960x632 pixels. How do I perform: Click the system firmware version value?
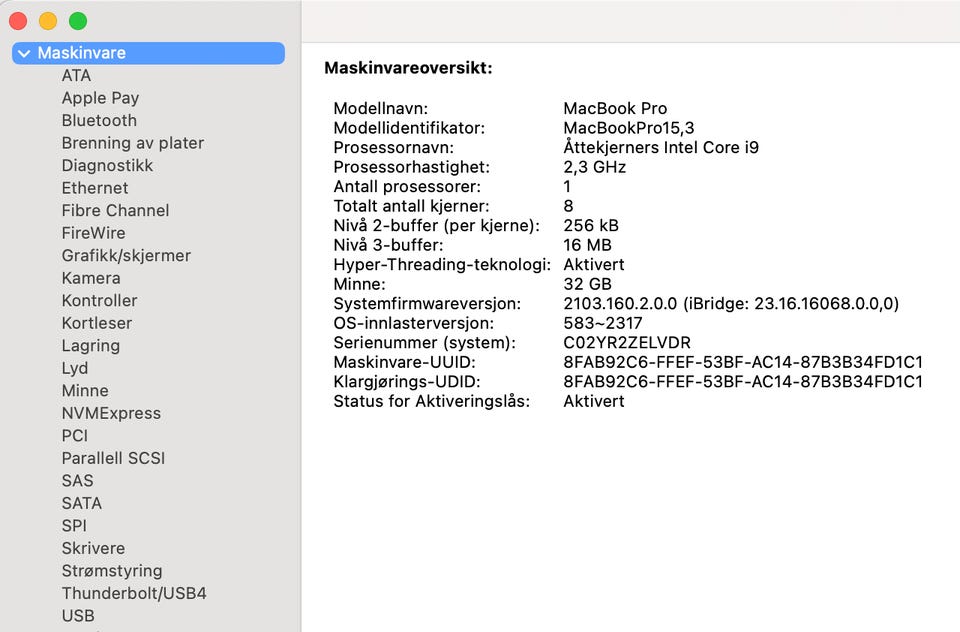731,304
